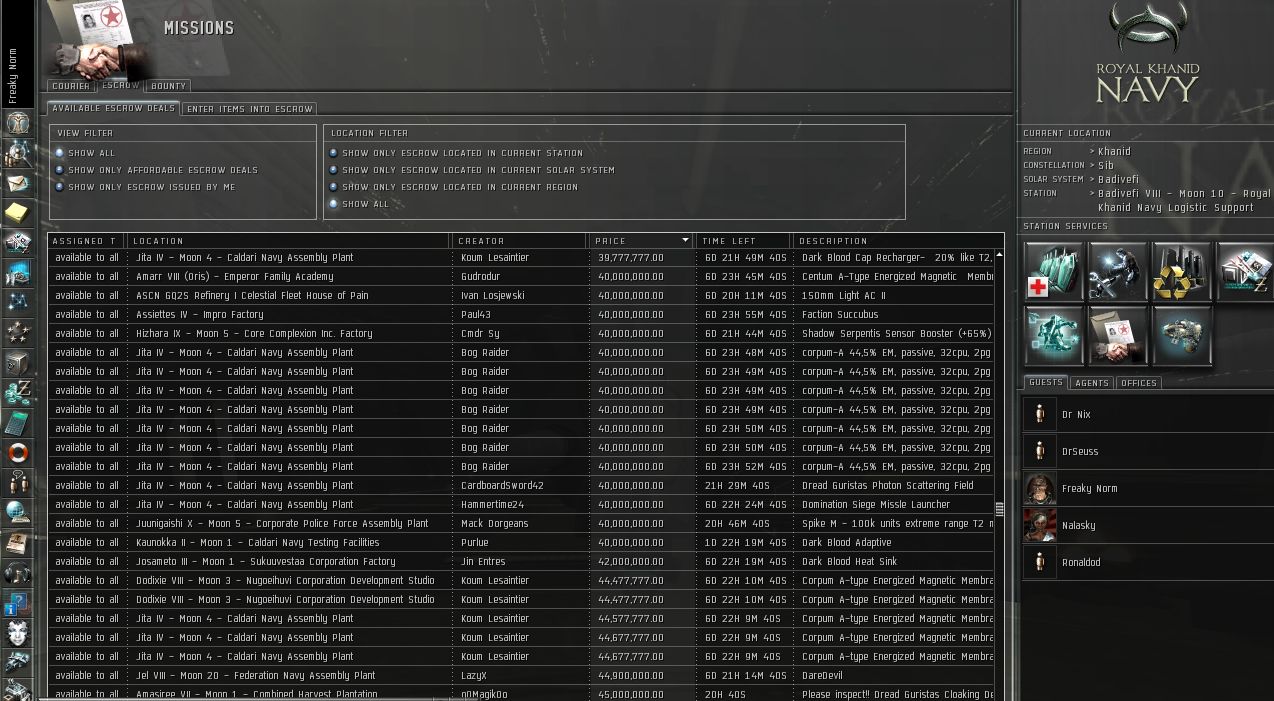Open the Reprocessing Plant recycle icon
The height and width of the screenshot is (701, 1274).
(1182, 271)
